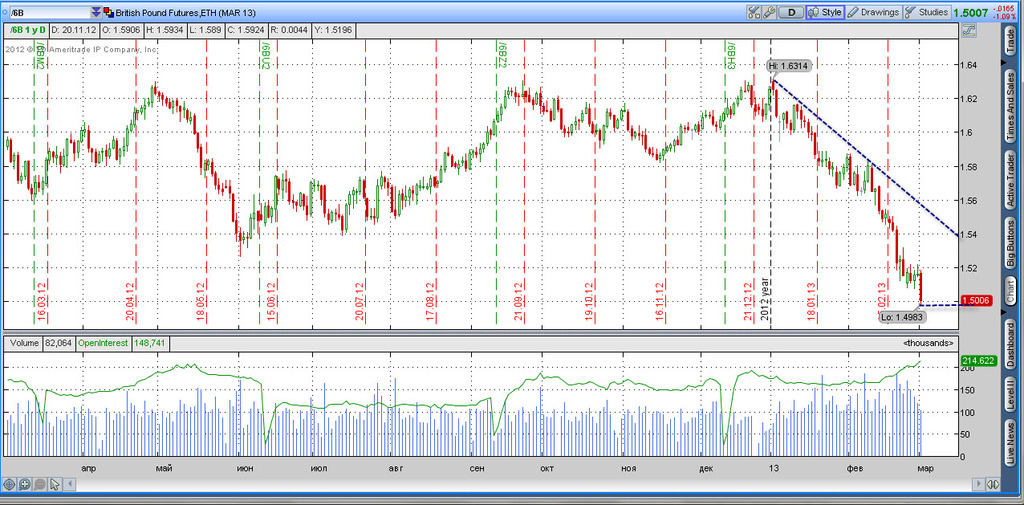Click the expand time axis arrows icon
This screenshot has height=505, width=1024.
coord(994,485)
